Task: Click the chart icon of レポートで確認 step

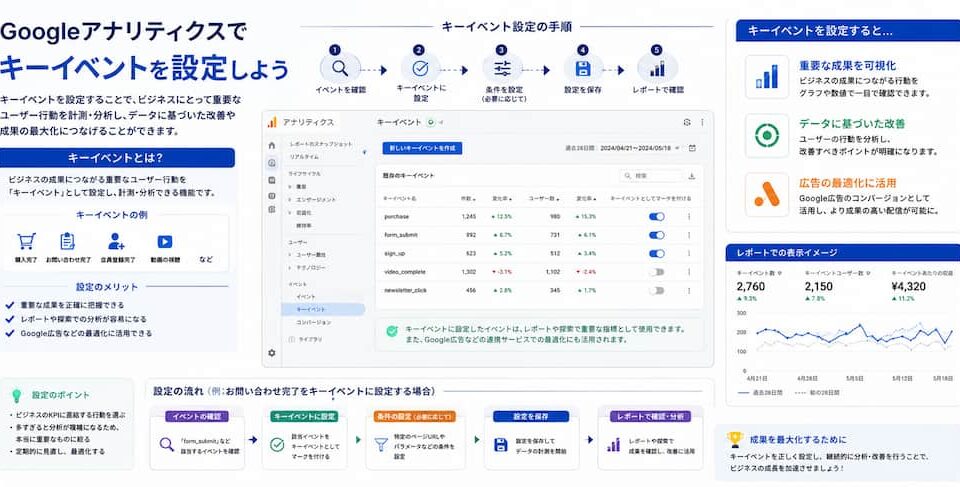Action: (658, 68)
